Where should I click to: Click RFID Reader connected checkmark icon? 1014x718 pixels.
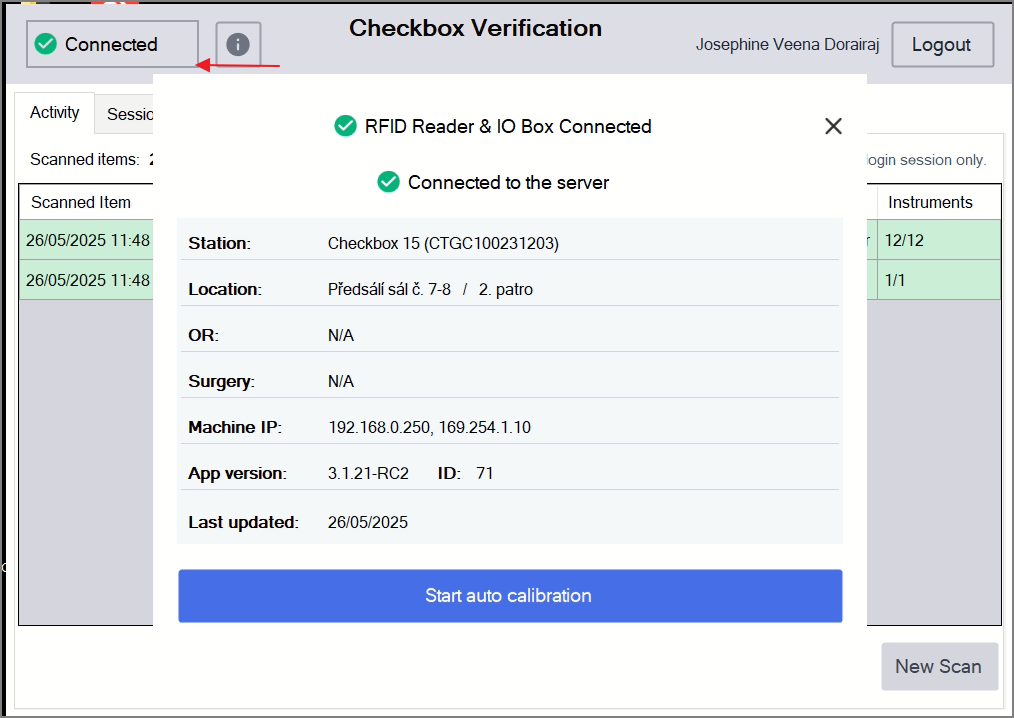click(345, 126)
